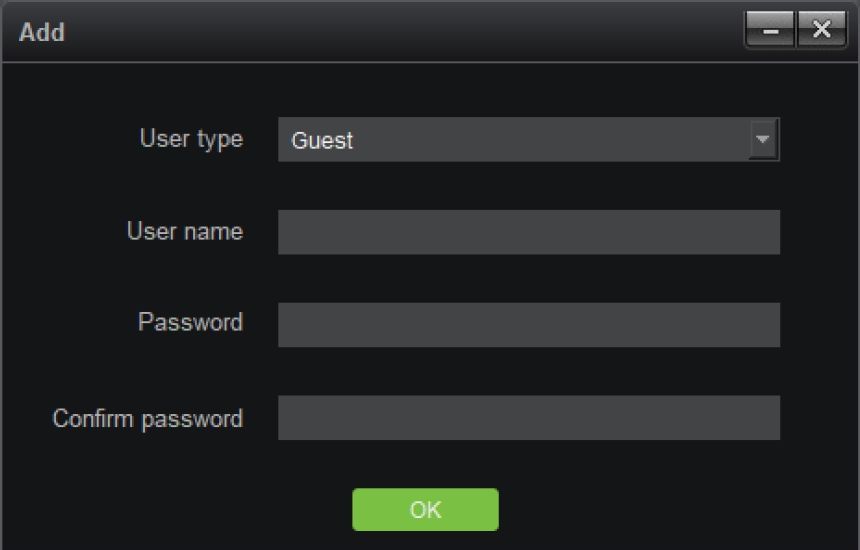Select the Confirm password input field

(528, 418)
